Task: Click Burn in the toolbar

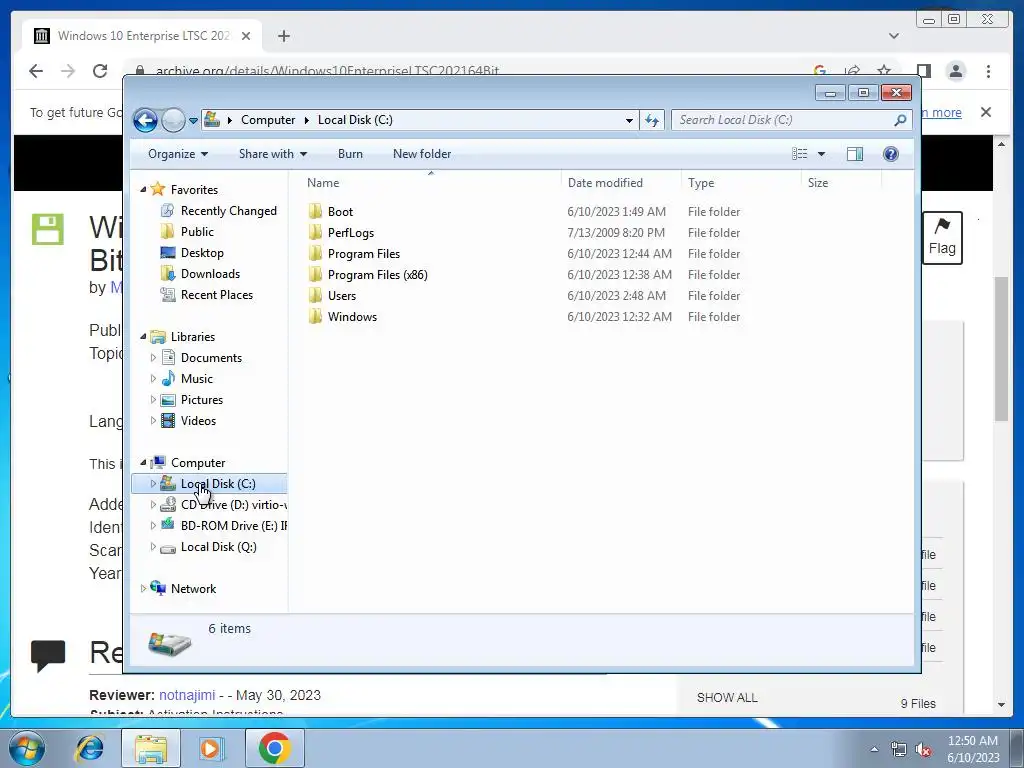Action: (x=350, y=154)
